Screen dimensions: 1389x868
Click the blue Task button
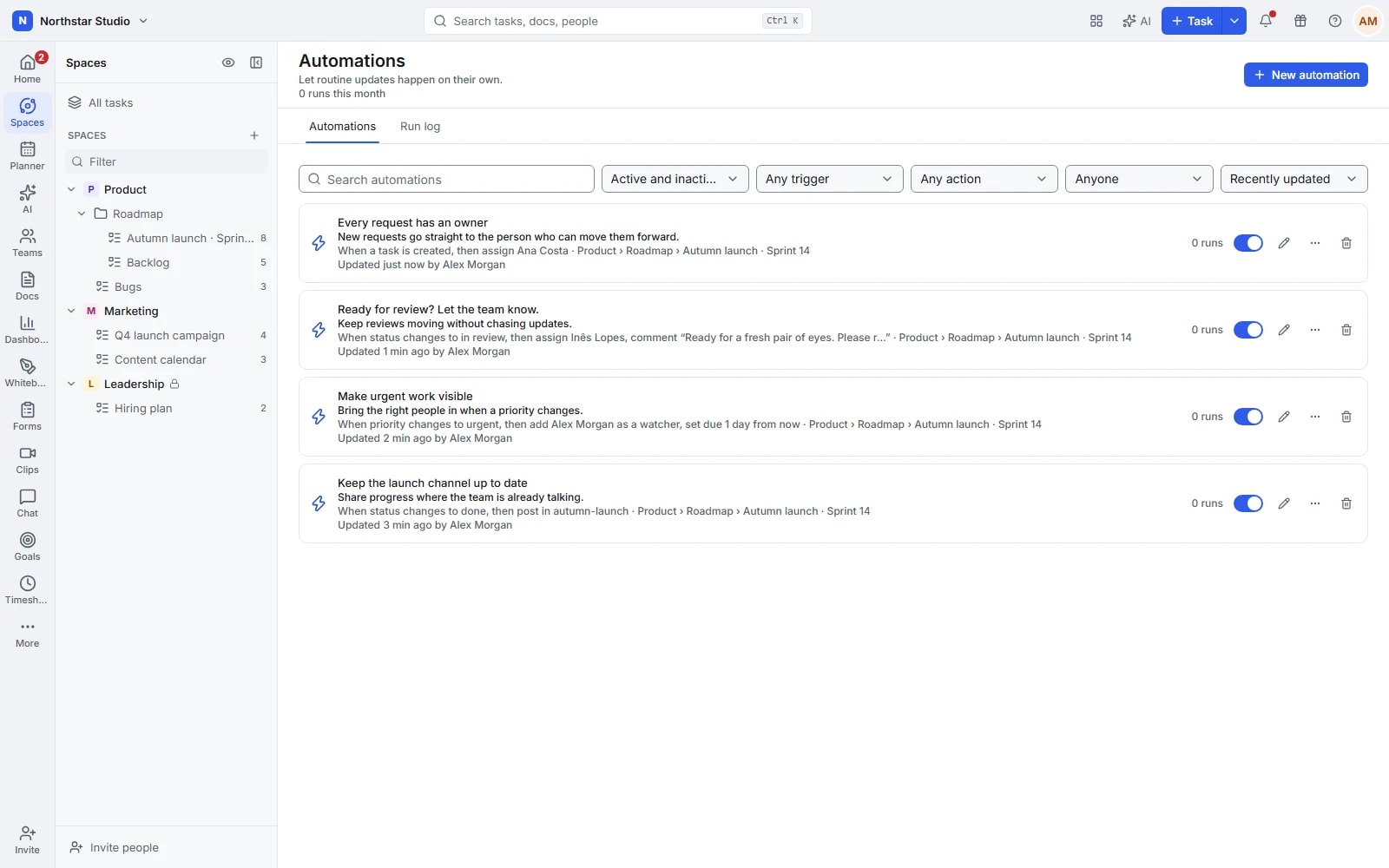(1192, 21)
